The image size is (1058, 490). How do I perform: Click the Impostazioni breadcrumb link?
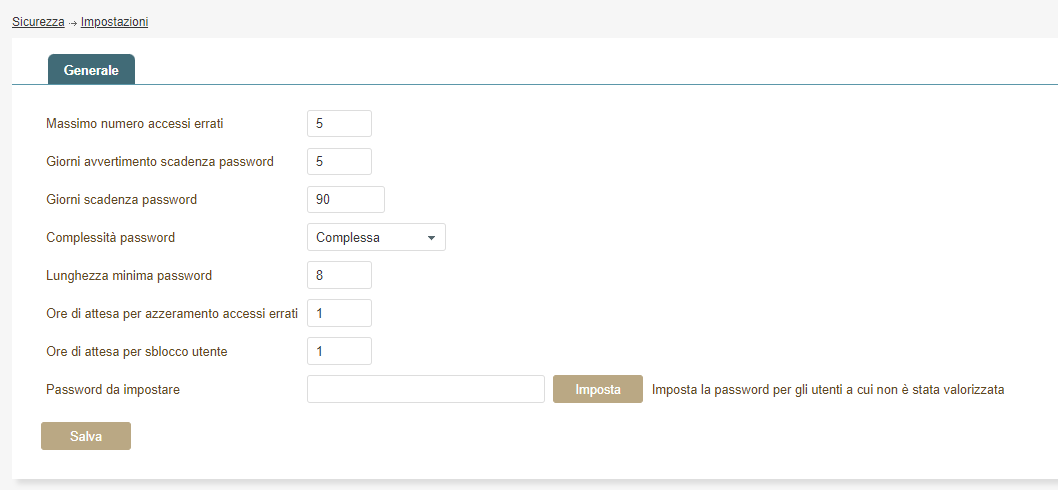point(114,21)
